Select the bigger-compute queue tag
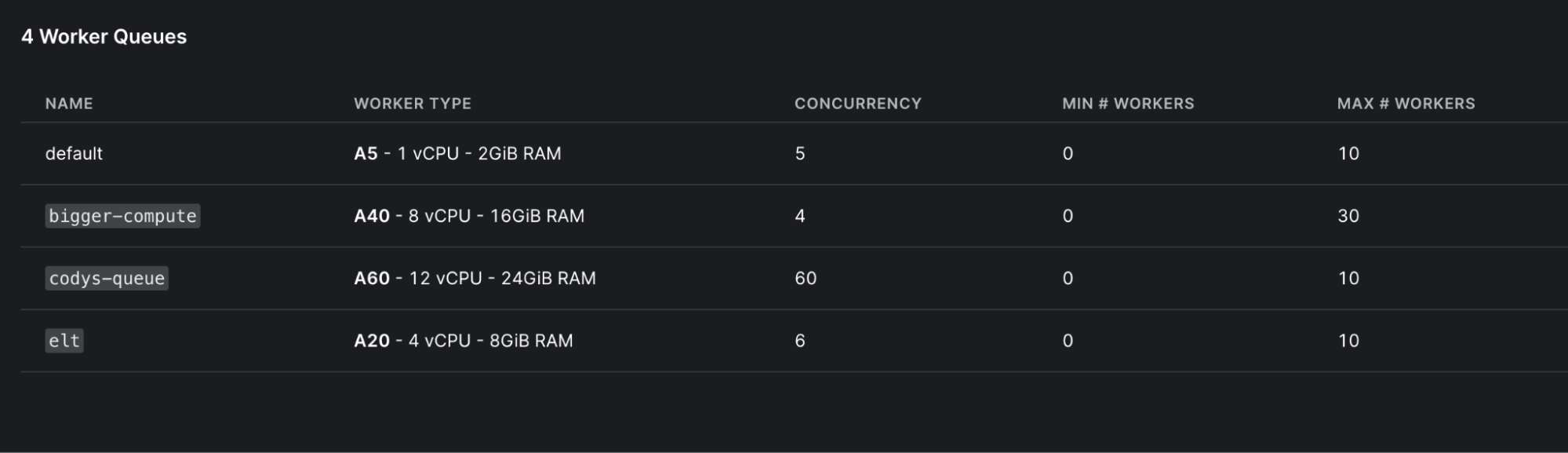 tap(122, 216)
